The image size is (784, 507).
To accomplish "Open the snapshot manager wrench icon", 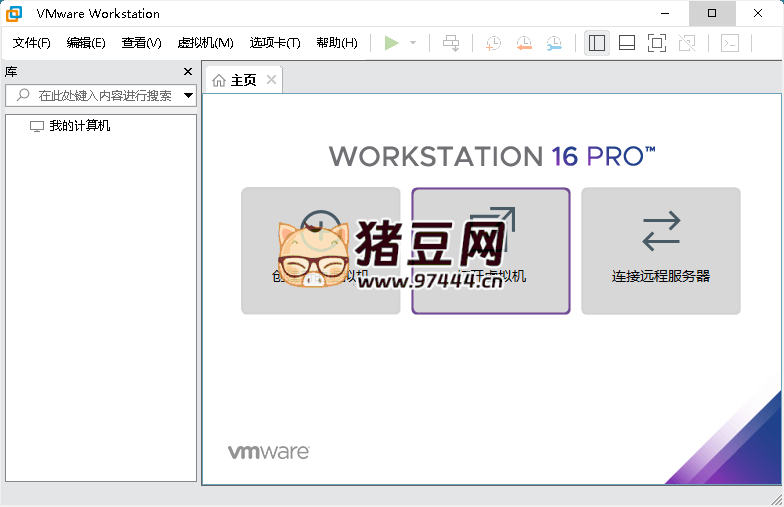I will coord(554,43).
